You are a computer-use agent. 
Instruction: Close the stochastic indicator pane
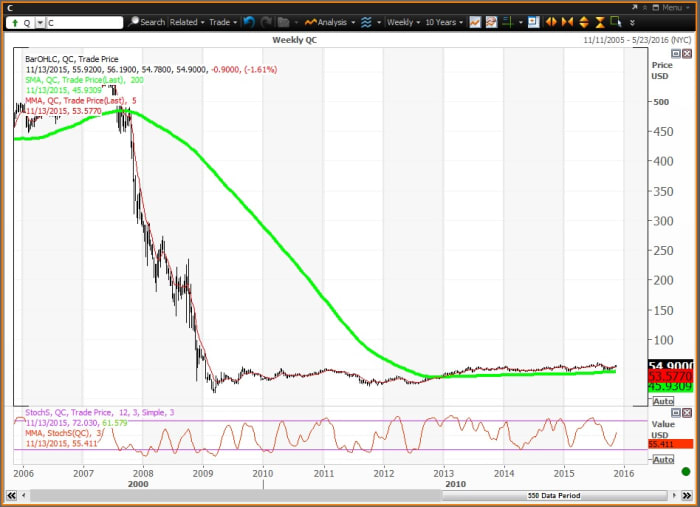pos(687,413)
